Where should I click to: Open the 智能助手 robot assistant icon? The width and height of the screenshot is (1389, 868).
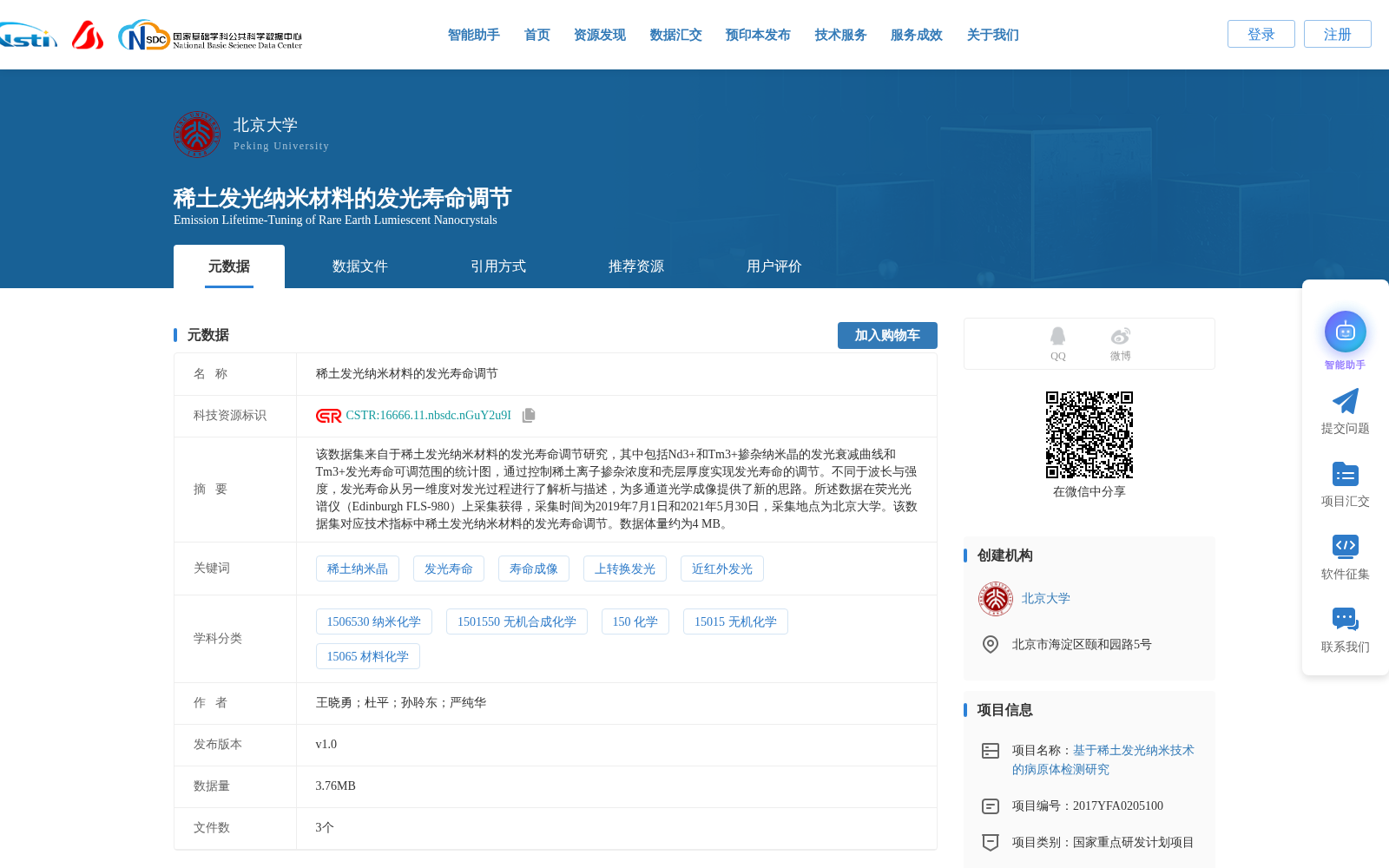1346,332
